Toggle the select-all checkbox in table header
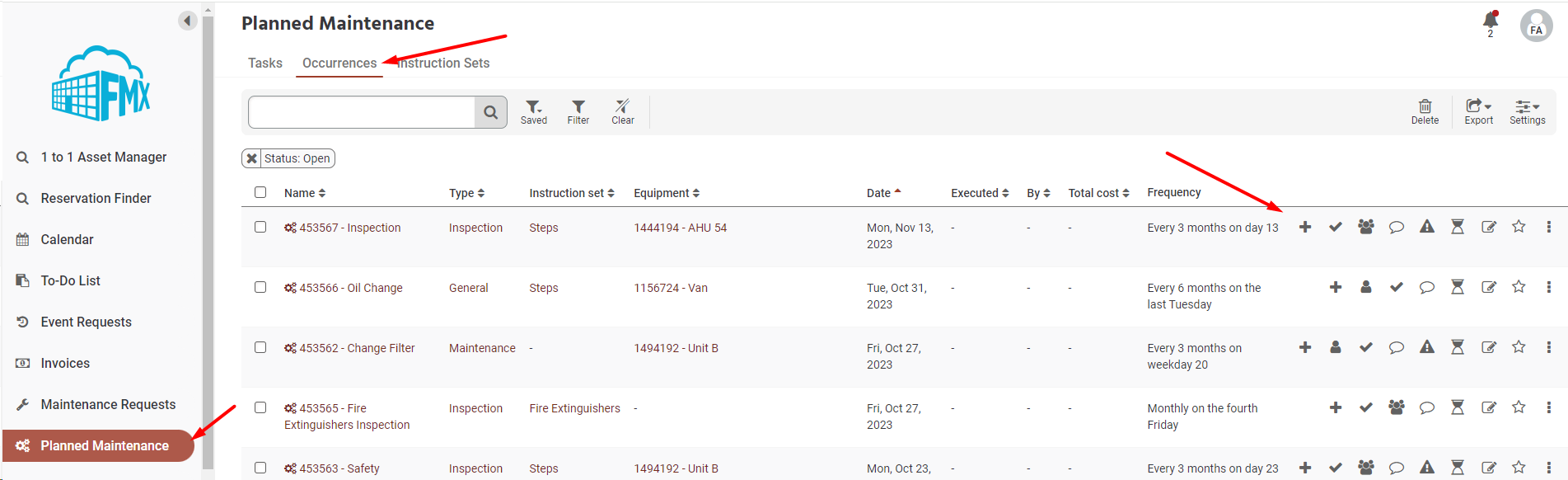This screenshot has height=480, width=1568. click(x=260, y=192)
